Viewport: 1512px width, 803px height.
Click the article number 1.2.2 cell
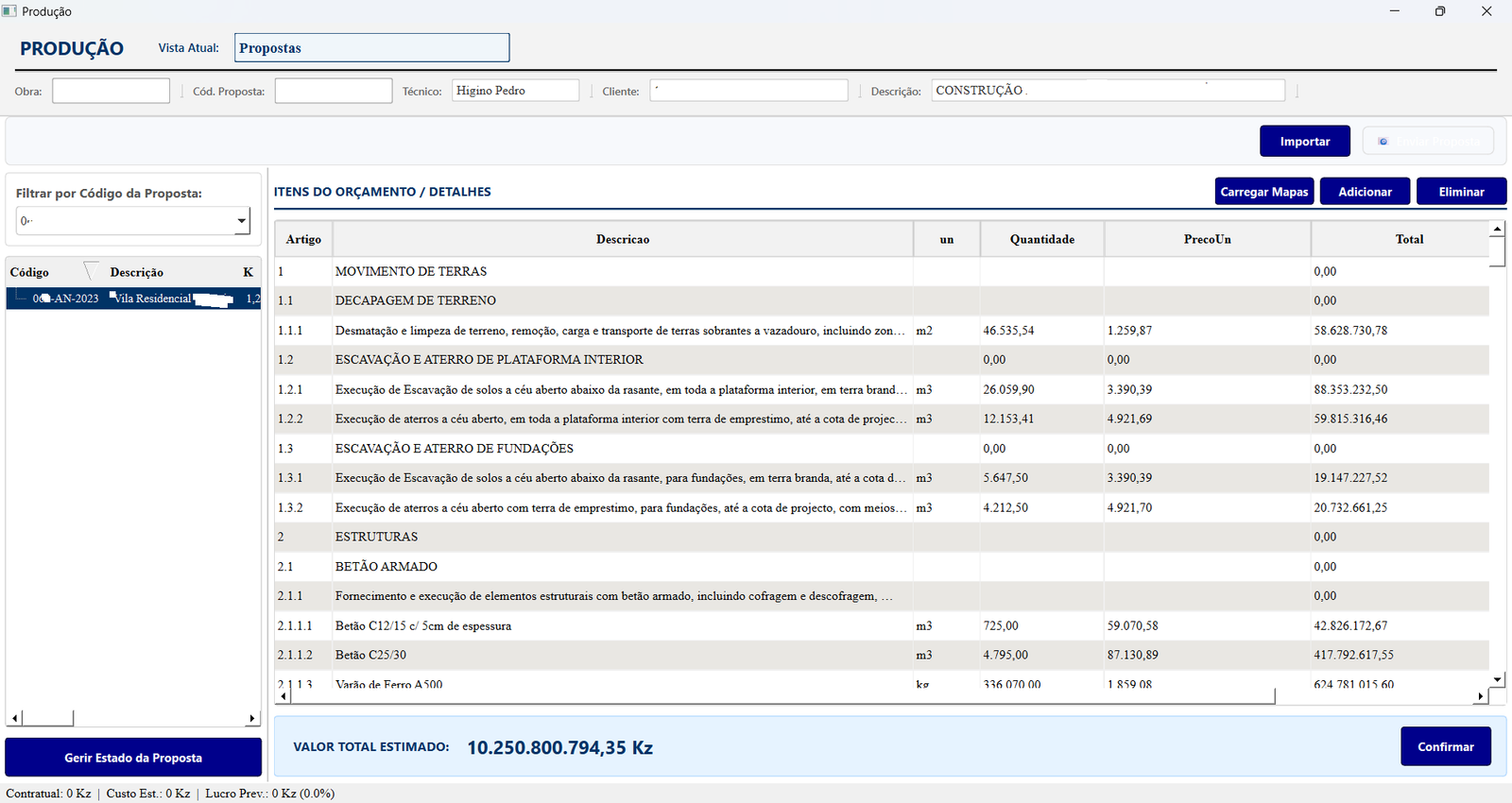point(303,419)
